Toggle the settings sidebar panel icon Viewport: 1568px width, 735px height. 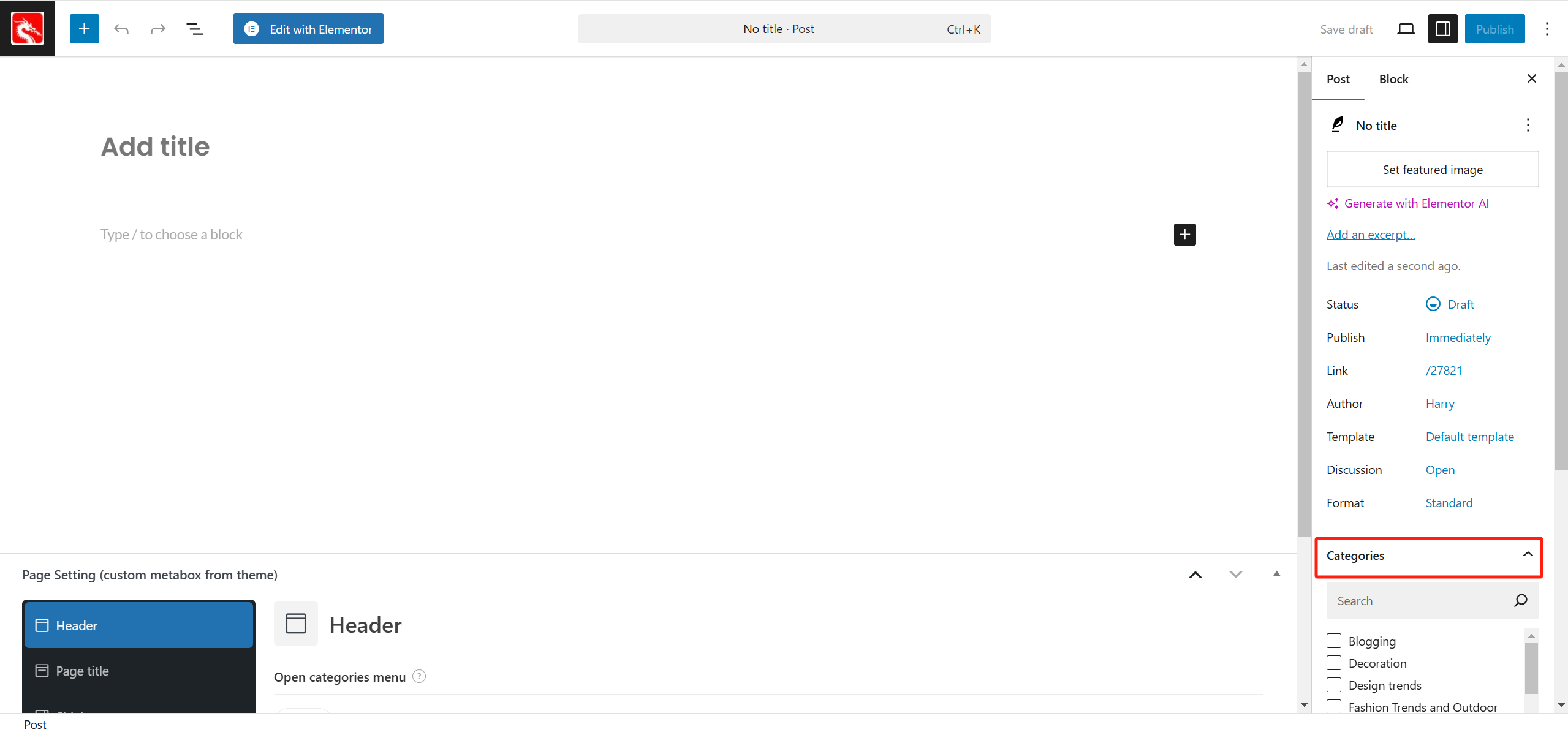click(x=1442, y=29)
